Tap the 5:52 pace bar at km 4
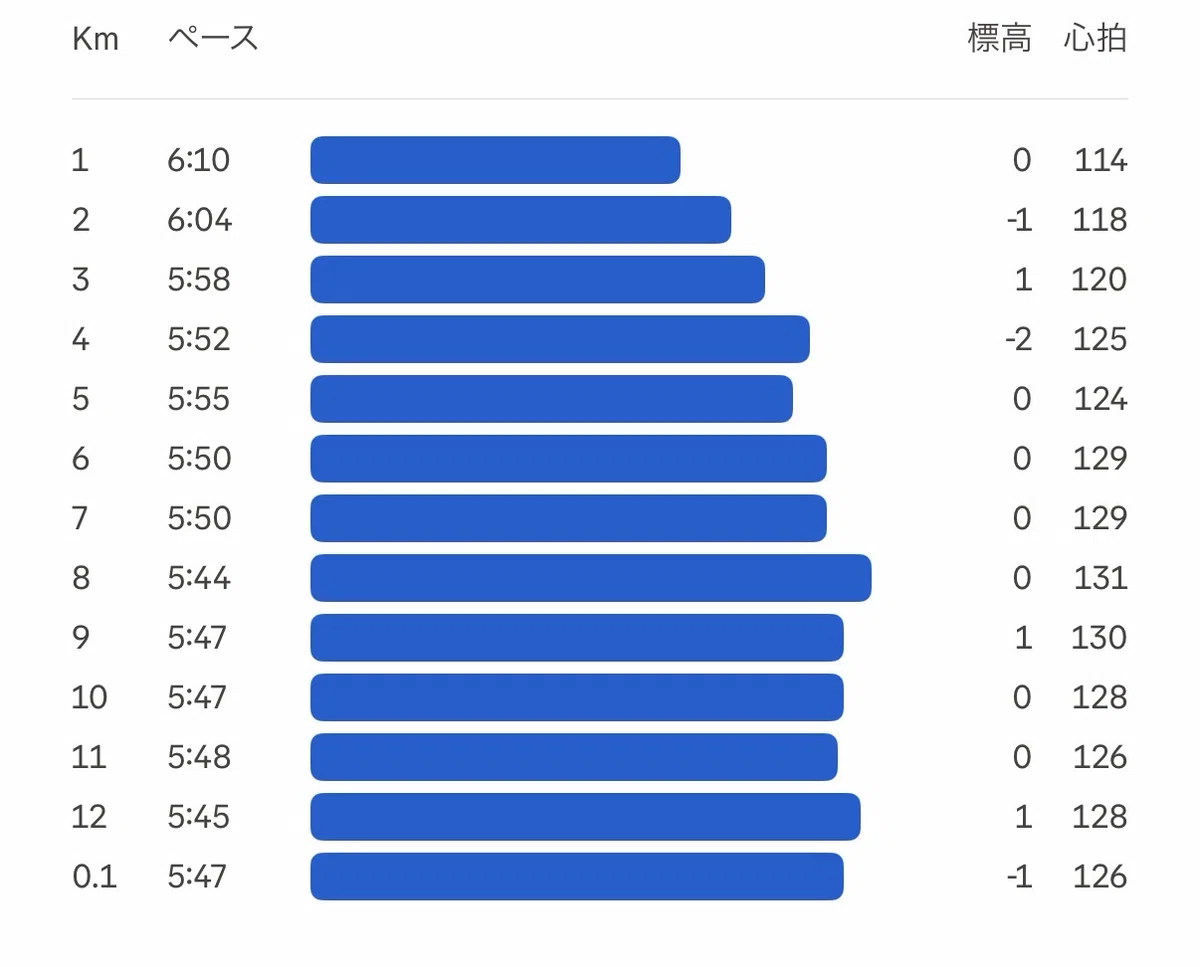1200x967 pixels. pyautogui.click(x=560, y=339)
